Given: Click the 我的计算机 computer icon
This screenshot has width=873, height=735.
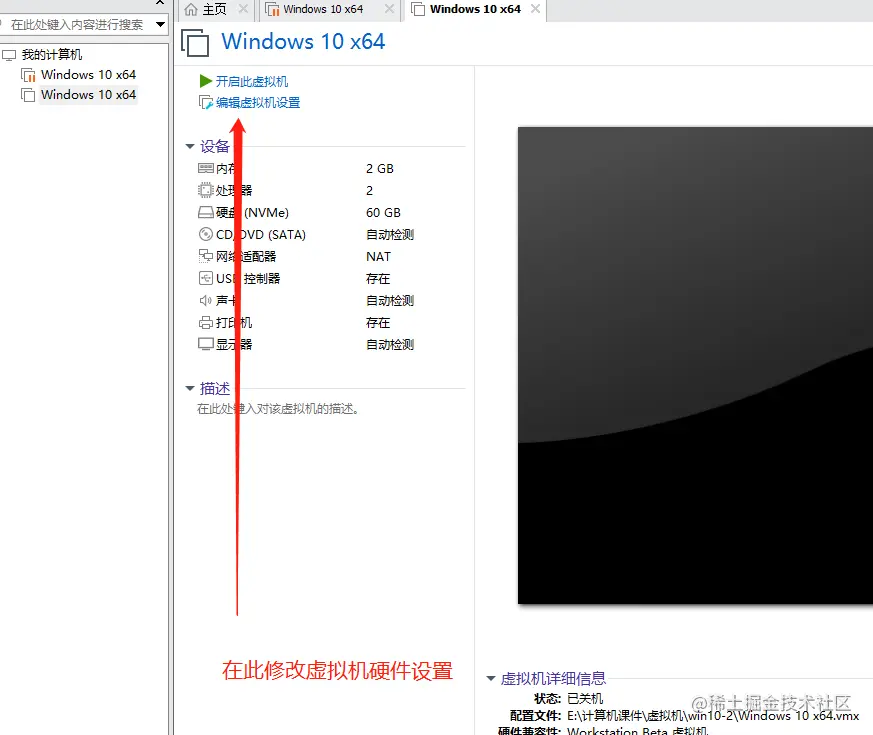Looking at the screenshot, I should coord(10,53).
